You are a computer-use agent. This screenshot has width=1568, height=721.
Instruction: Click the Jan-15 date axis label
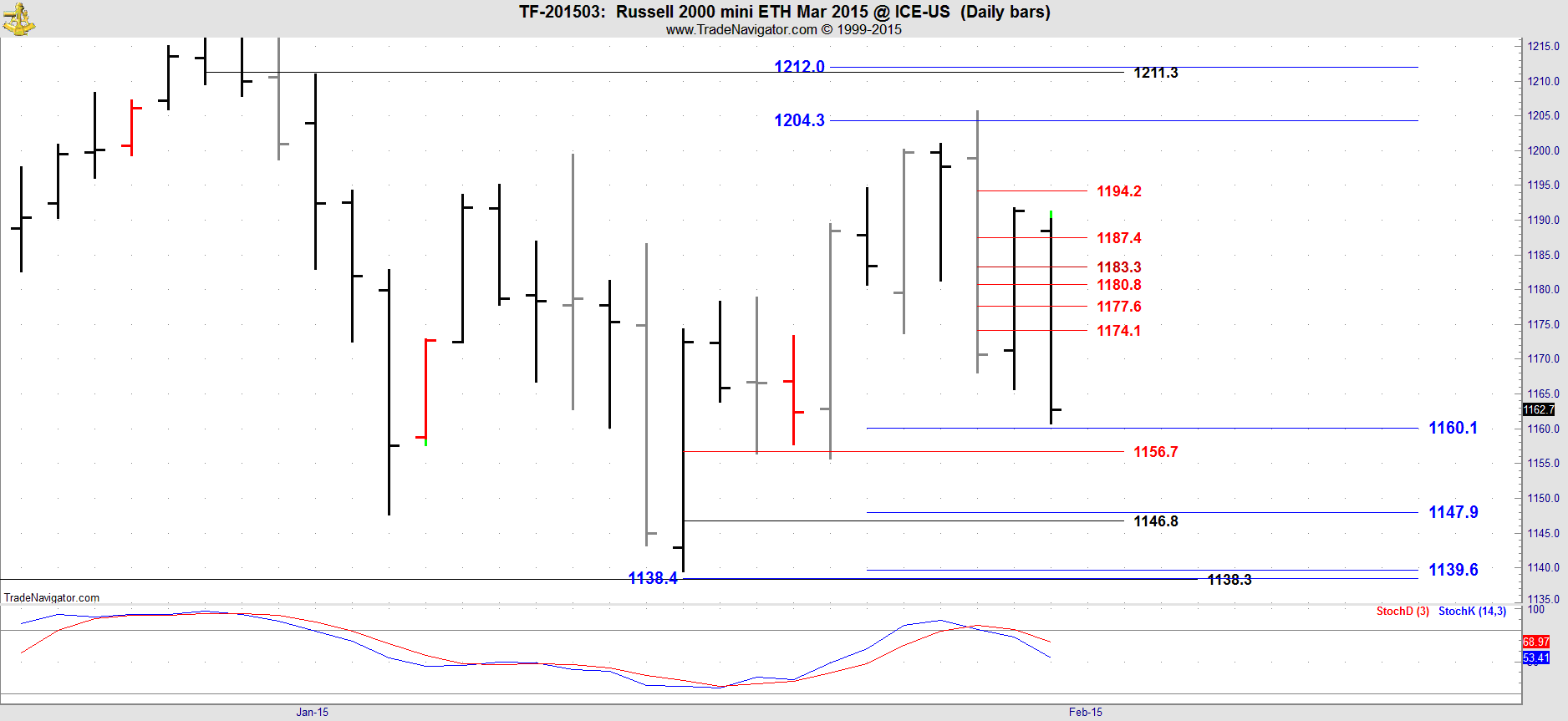(x=312, y=712)
